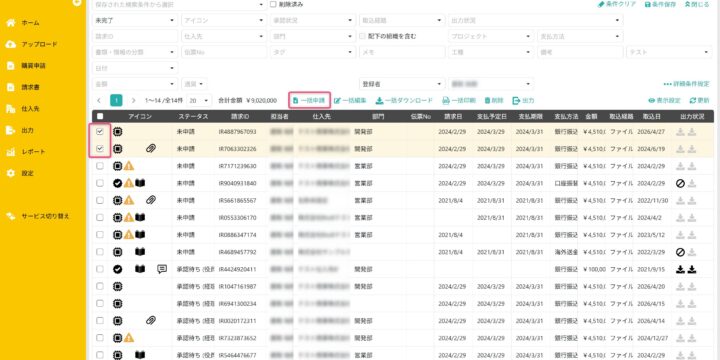Open the 日付 filter dropdown
Image resolution: width=720 pixels, height=360 pixels.
click(x=135, y=68)
